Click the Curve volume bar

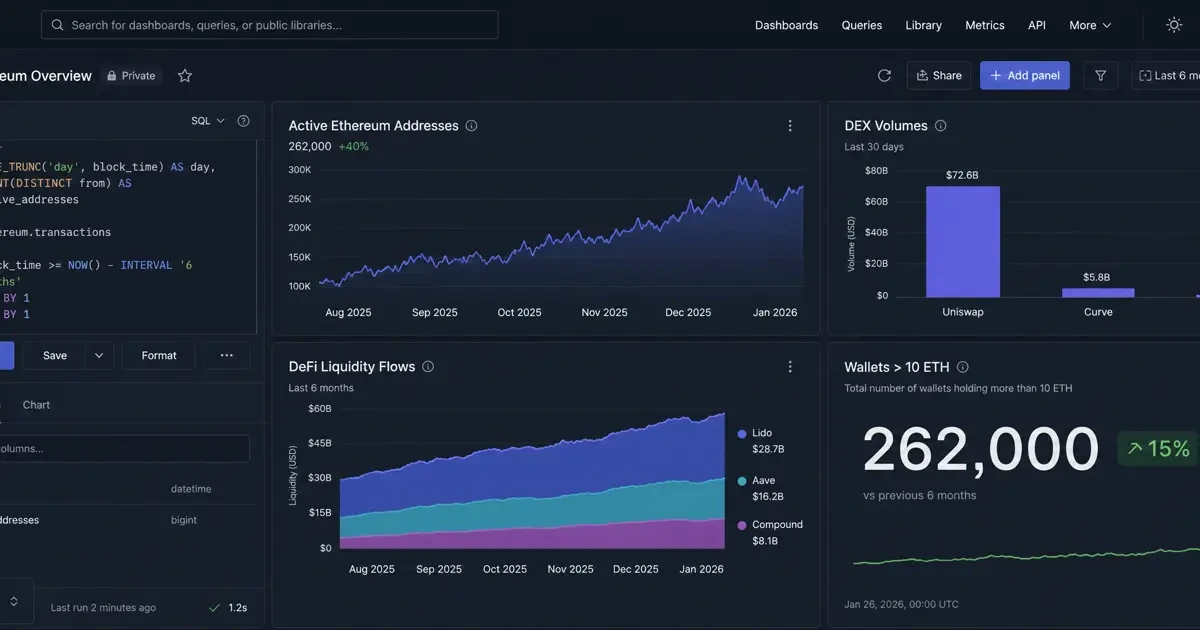(x=1098, y=292)
